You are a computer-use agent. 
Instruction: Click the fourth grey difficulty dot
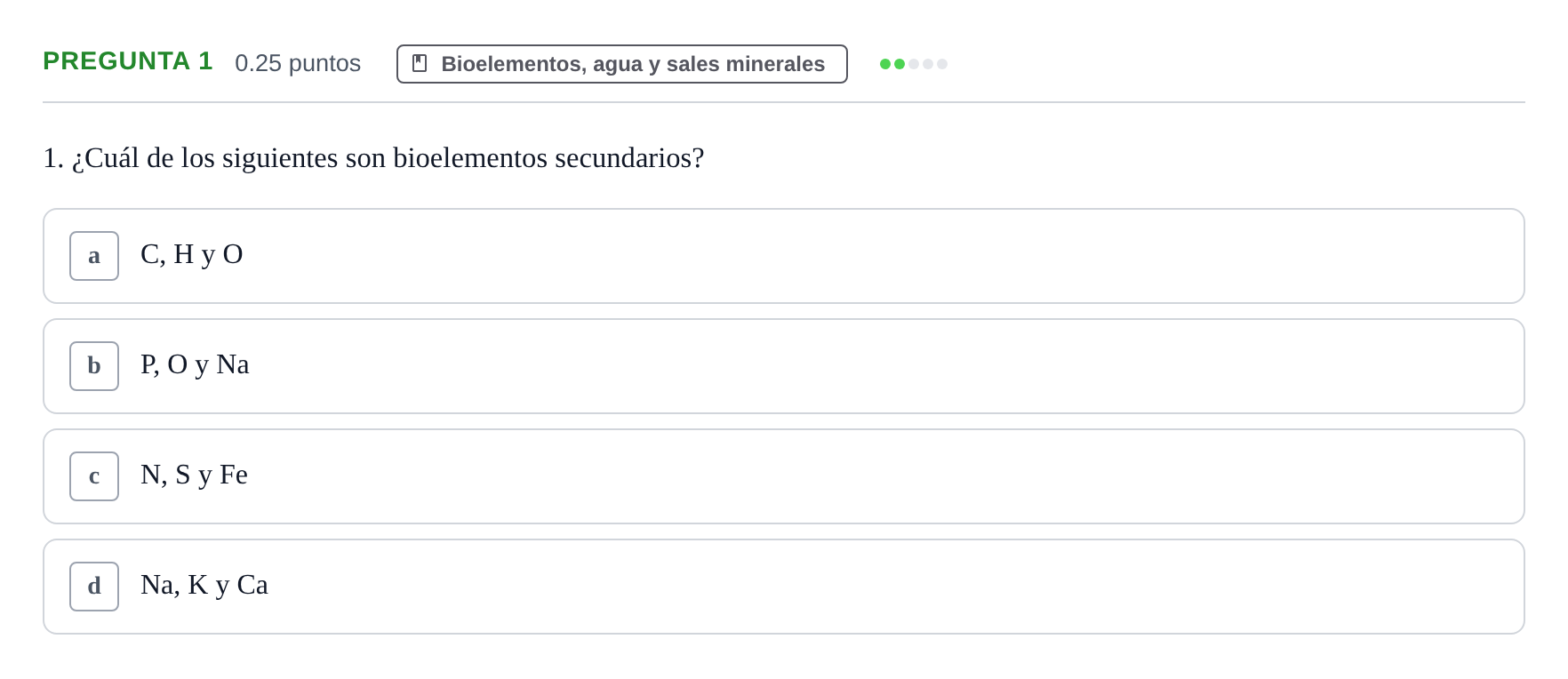[x=928, y=64]
